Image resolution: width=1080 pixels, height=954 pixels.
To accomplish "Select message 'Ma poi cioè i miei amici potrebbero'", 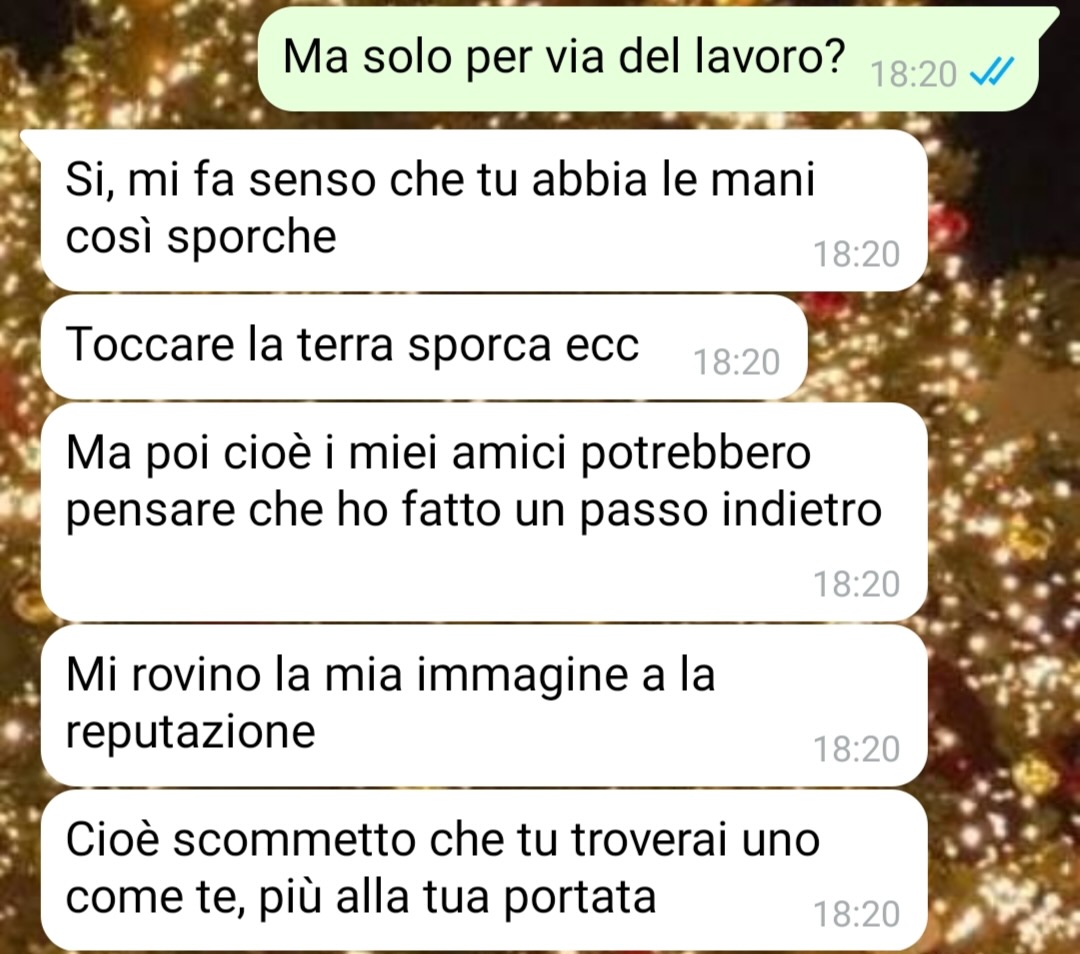I will pyautogui.click(x=438, y=453).
